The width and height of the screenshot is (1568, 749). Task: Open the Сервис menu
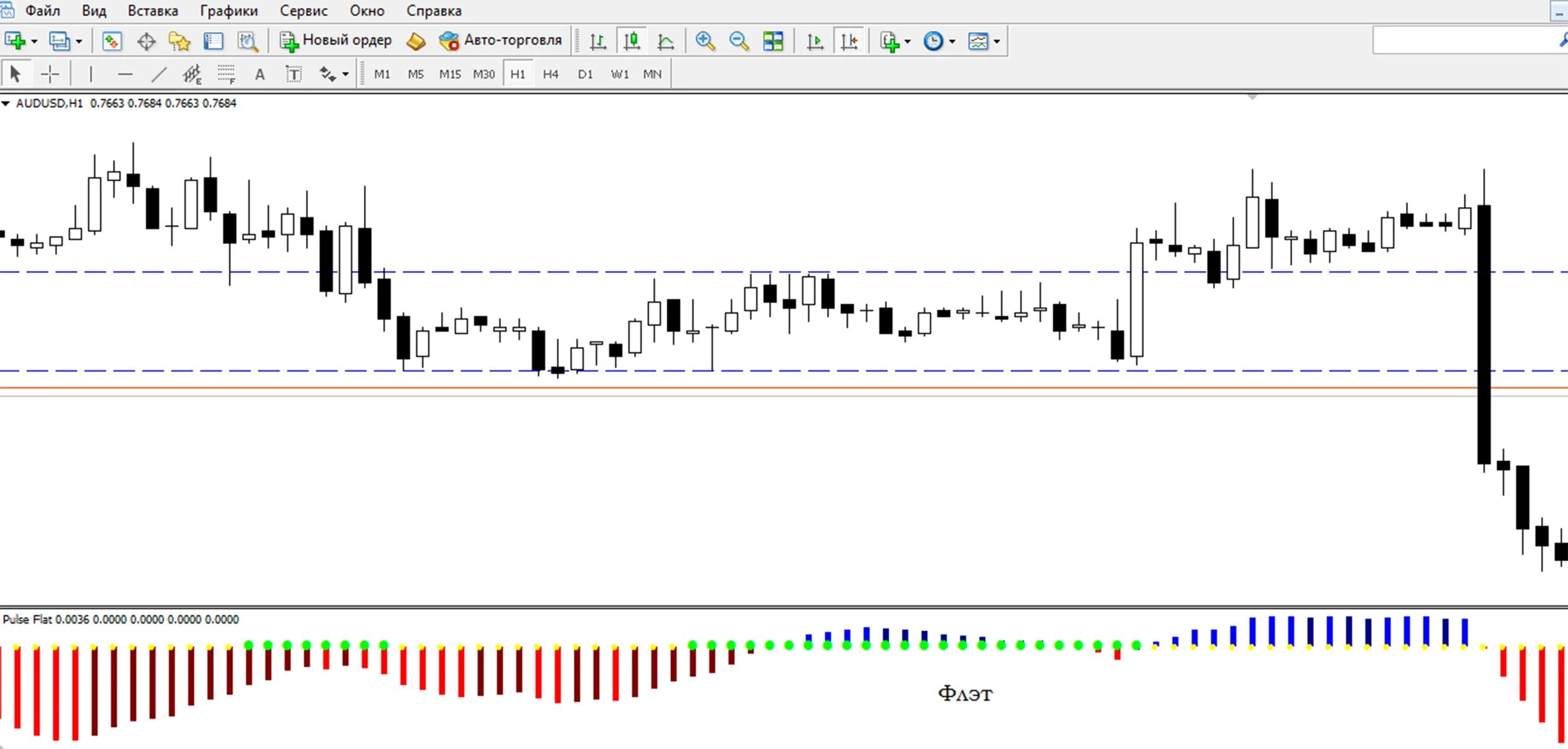pos(304,11)
